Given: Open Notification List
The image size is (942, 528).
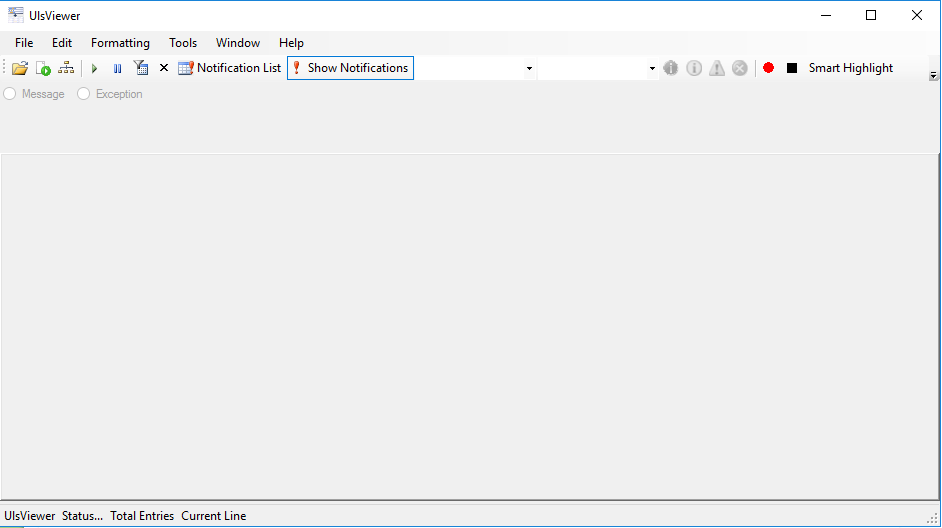Looking at the screenshot, I should pos(229,68).
